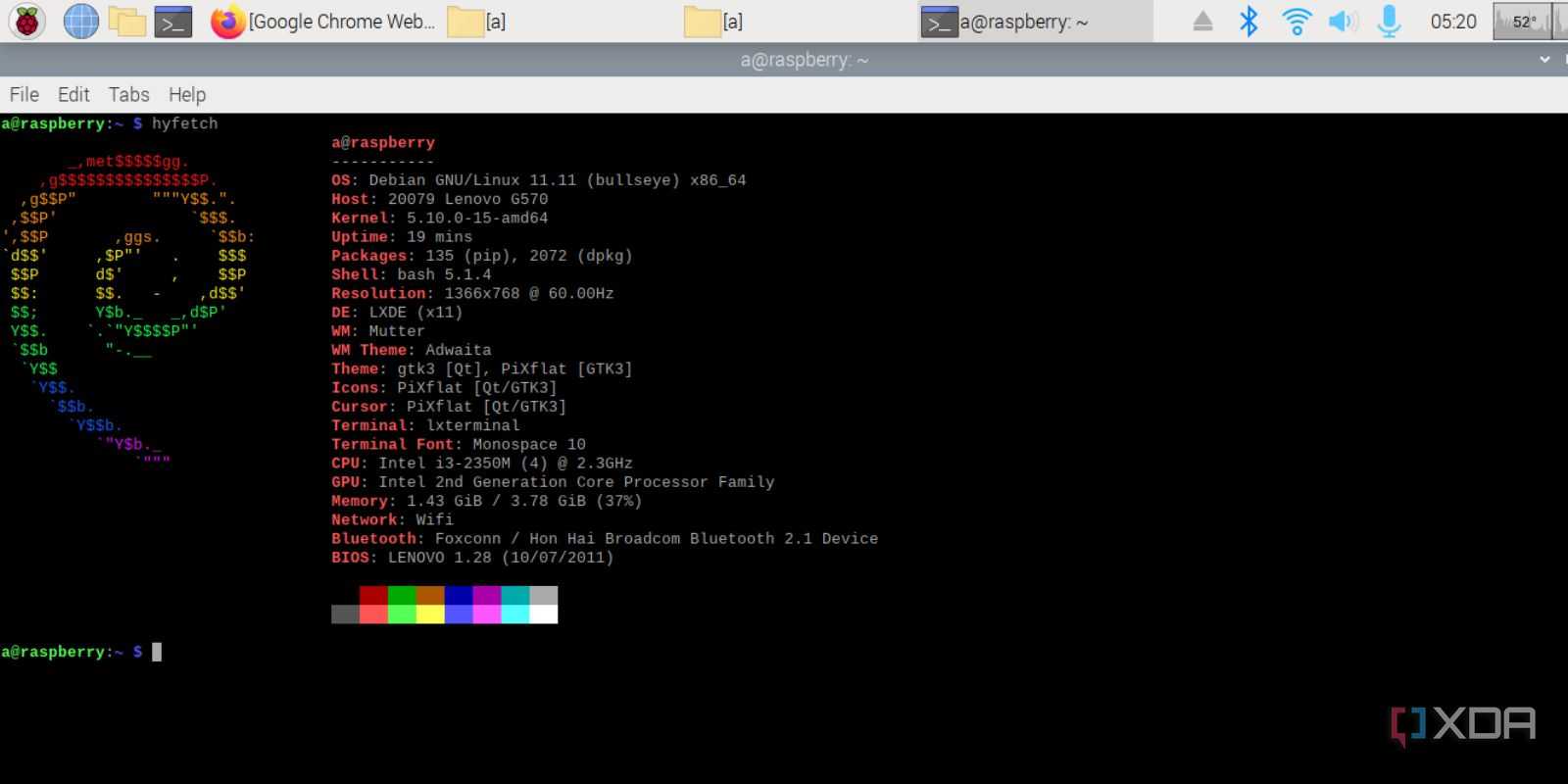Switch to Google Chrome Web window

point(323,22)
